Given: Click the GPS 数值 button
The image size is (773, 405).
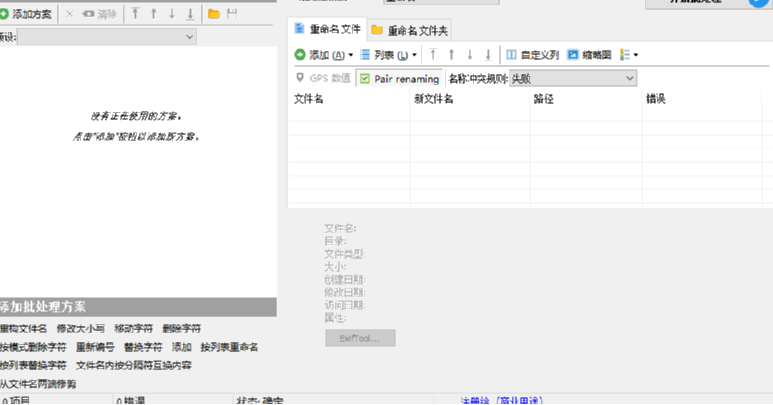Looking at the screenshot, I should 323,78.
